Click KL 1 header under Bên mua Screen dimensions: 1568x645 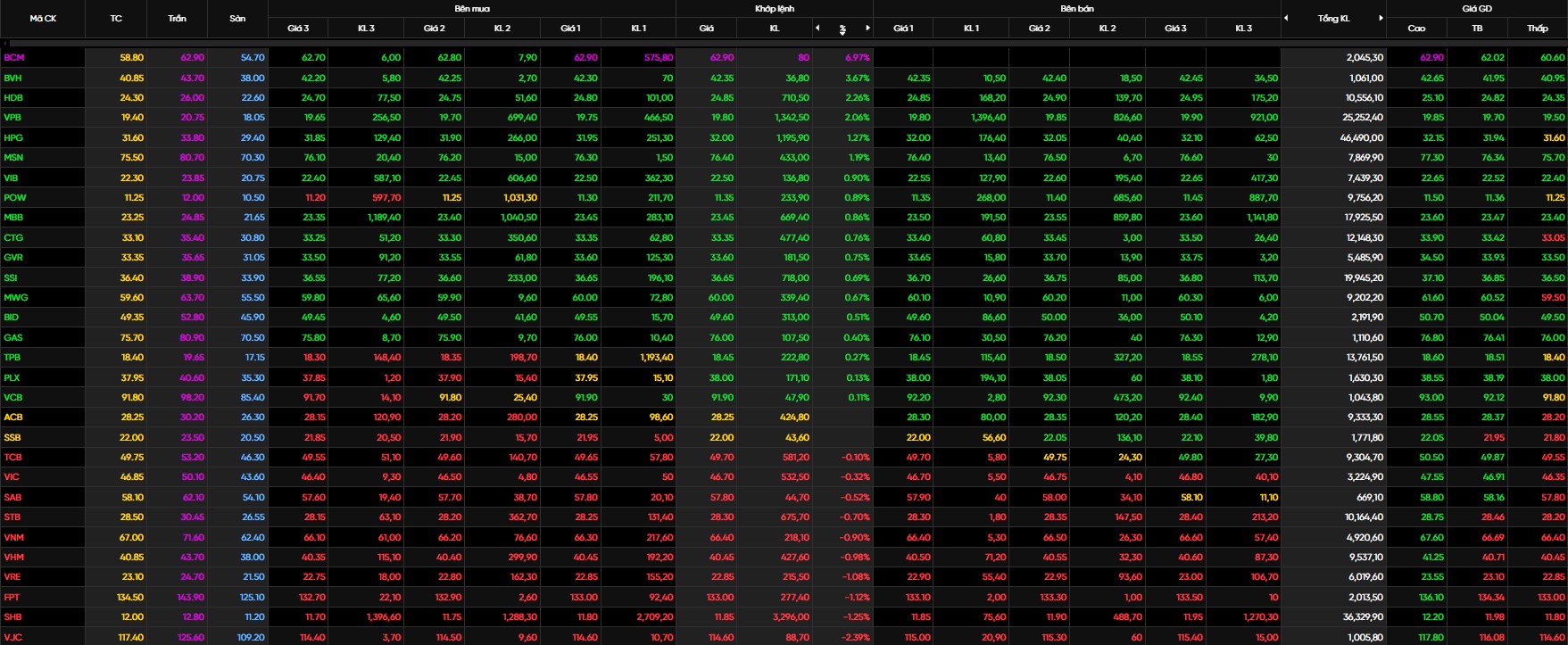pyautogui.click(x=638, y=29)
